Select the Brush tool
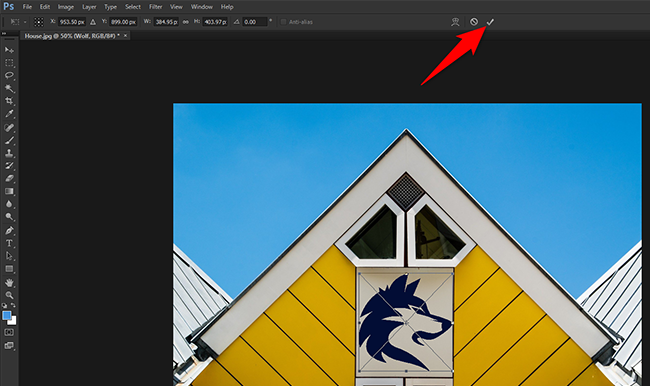 click(9, 140)
